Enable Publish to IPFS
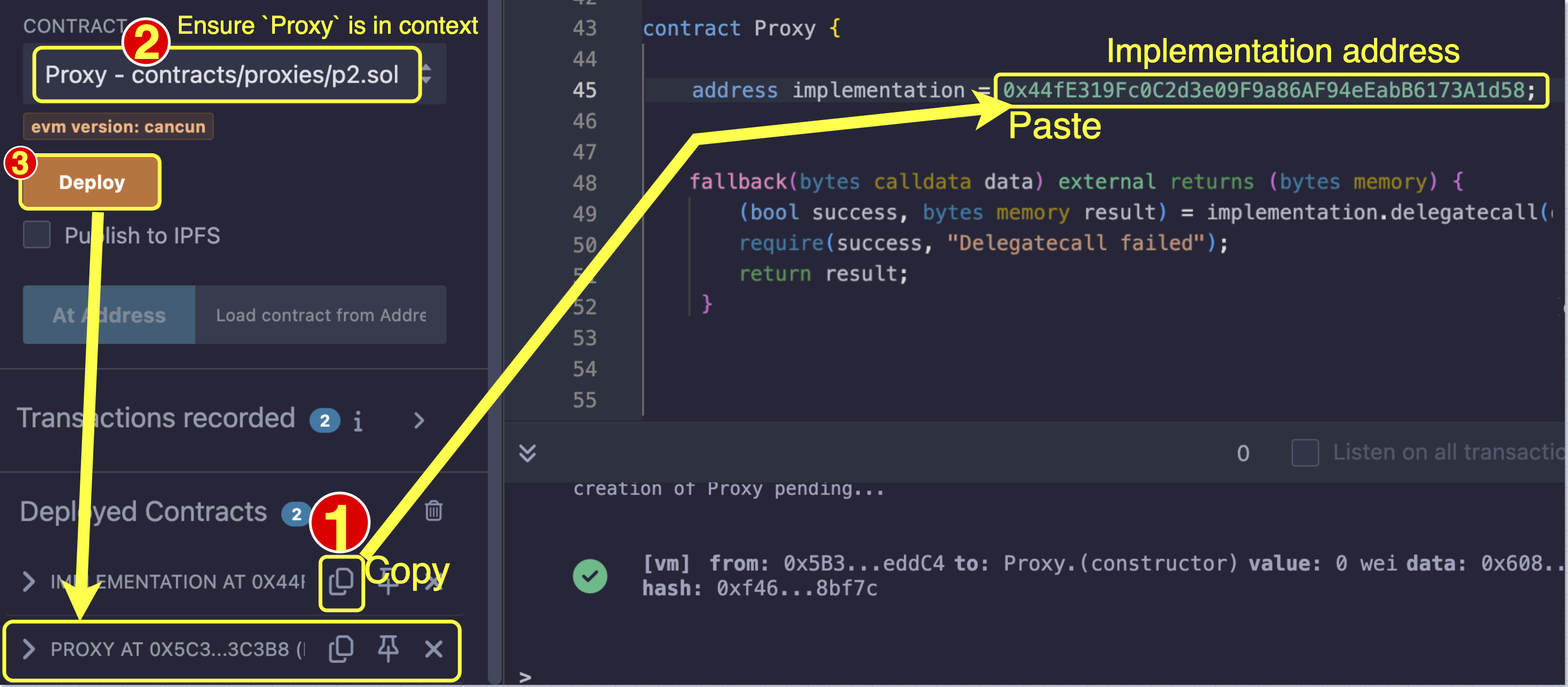Screen dimensions: 1568x687 click(x=36, y=235)
